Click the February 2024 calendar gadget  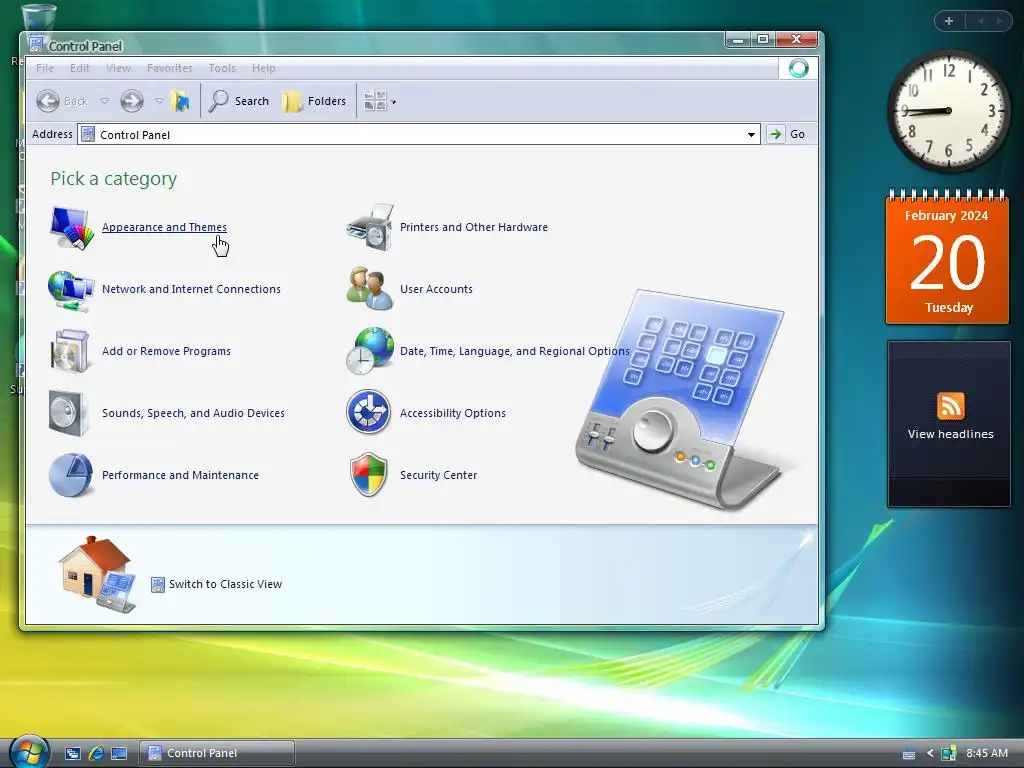coord(948,257)
